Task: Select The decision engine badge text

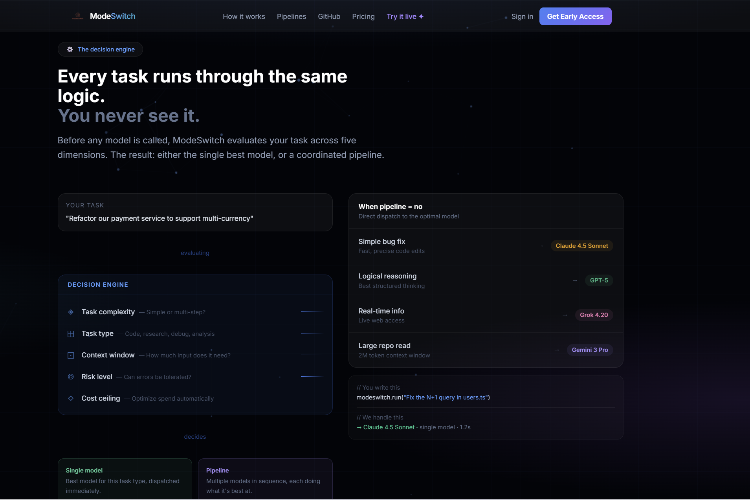Action: pyautogui.click(x=106, y=49)
